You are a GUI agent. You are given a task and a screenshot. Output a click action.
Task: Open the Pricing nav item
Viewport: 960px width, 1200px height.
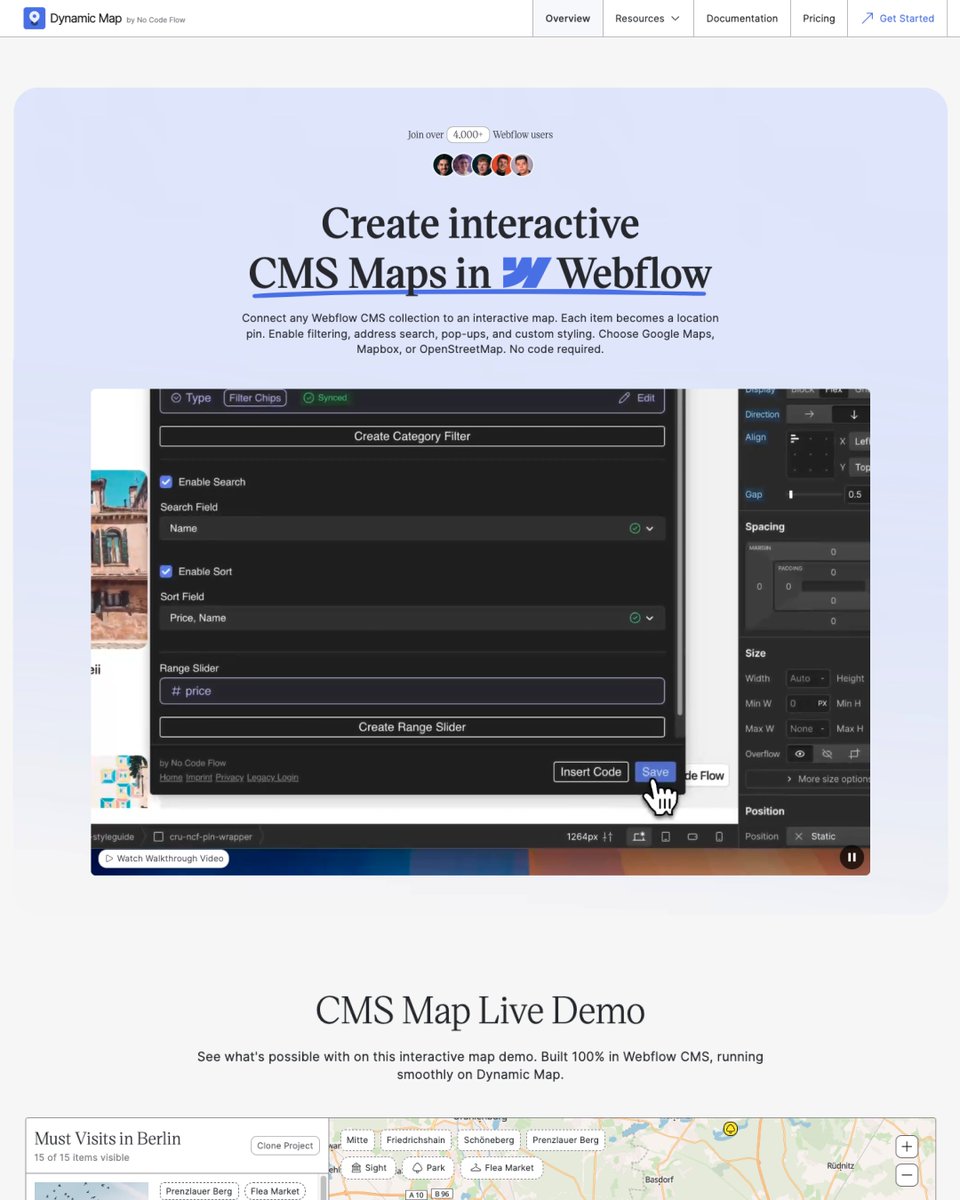[x=819, y=18]
